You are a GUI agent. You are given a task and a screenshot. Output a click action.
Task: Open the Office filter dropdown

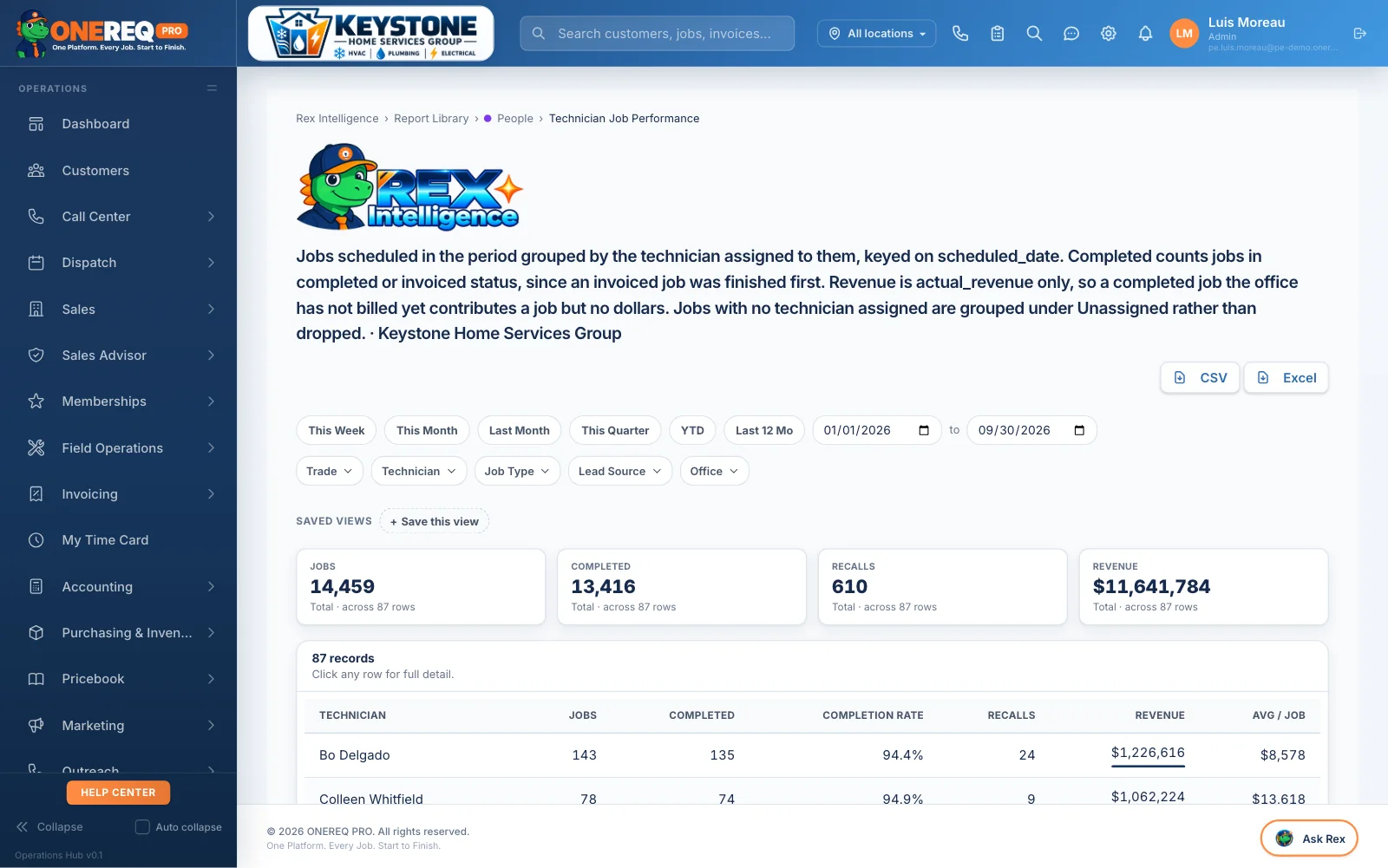click(x=714, y=471)
